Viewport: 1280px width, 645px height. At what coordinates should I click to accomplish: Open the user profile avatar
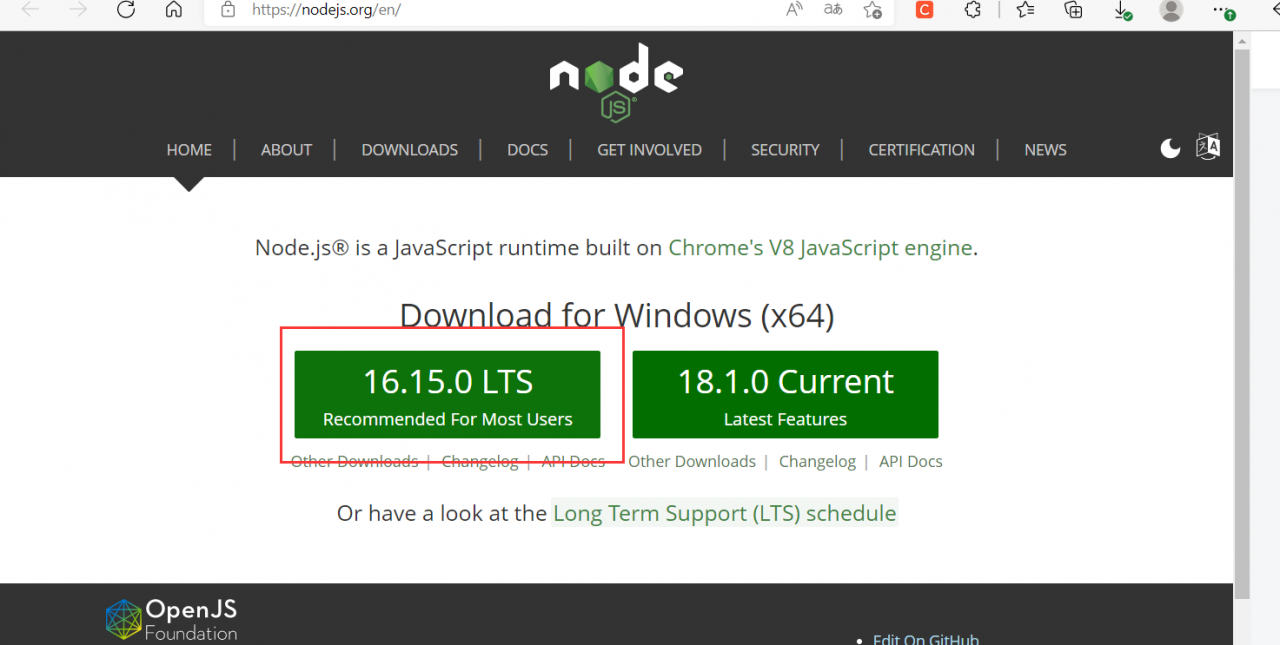[1171, 10]
